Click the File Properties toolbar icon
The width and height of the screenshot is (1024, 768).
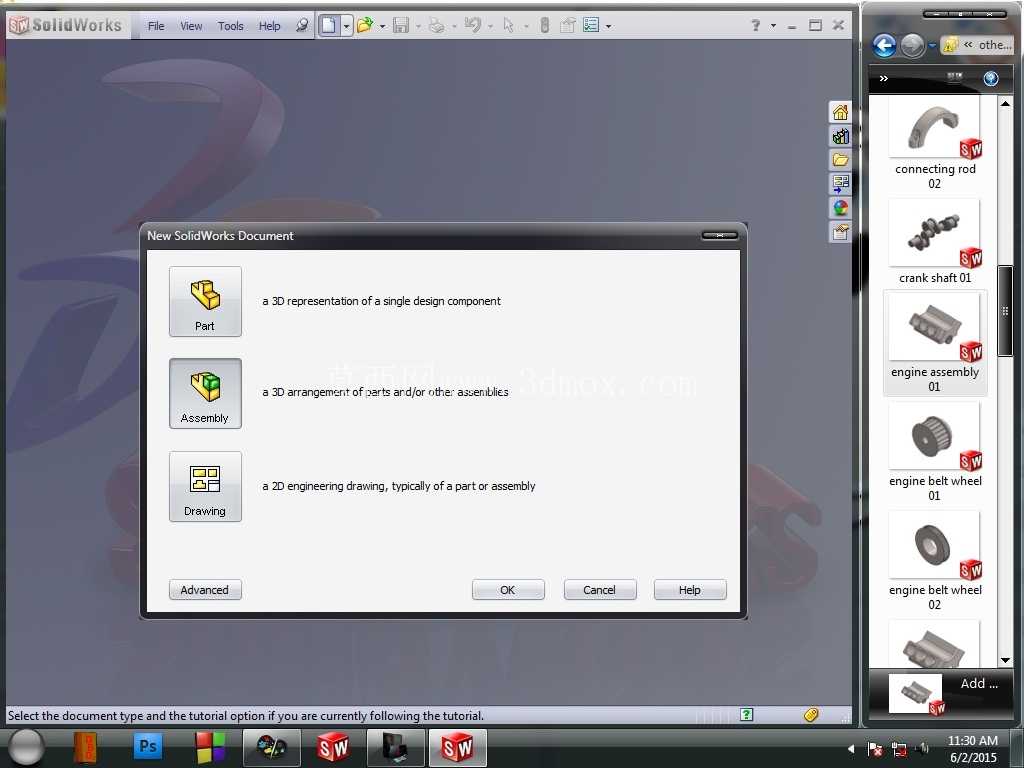tap(568, 25)
